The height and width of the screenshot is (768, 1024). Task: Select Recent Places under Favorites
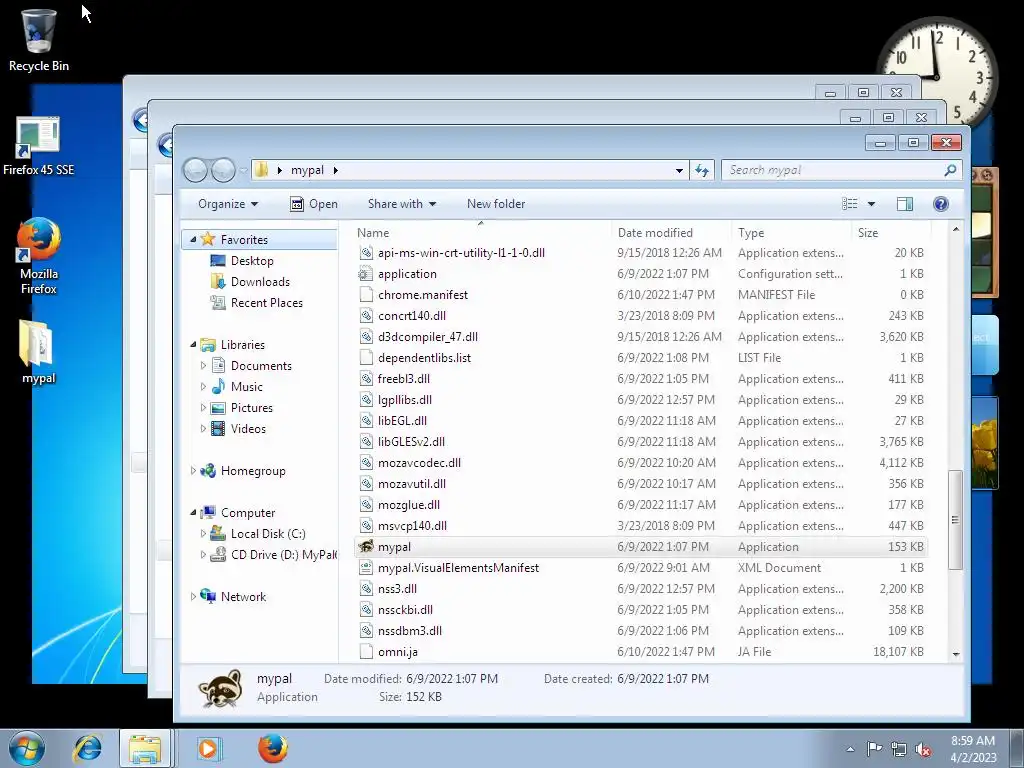coord(266,302)
